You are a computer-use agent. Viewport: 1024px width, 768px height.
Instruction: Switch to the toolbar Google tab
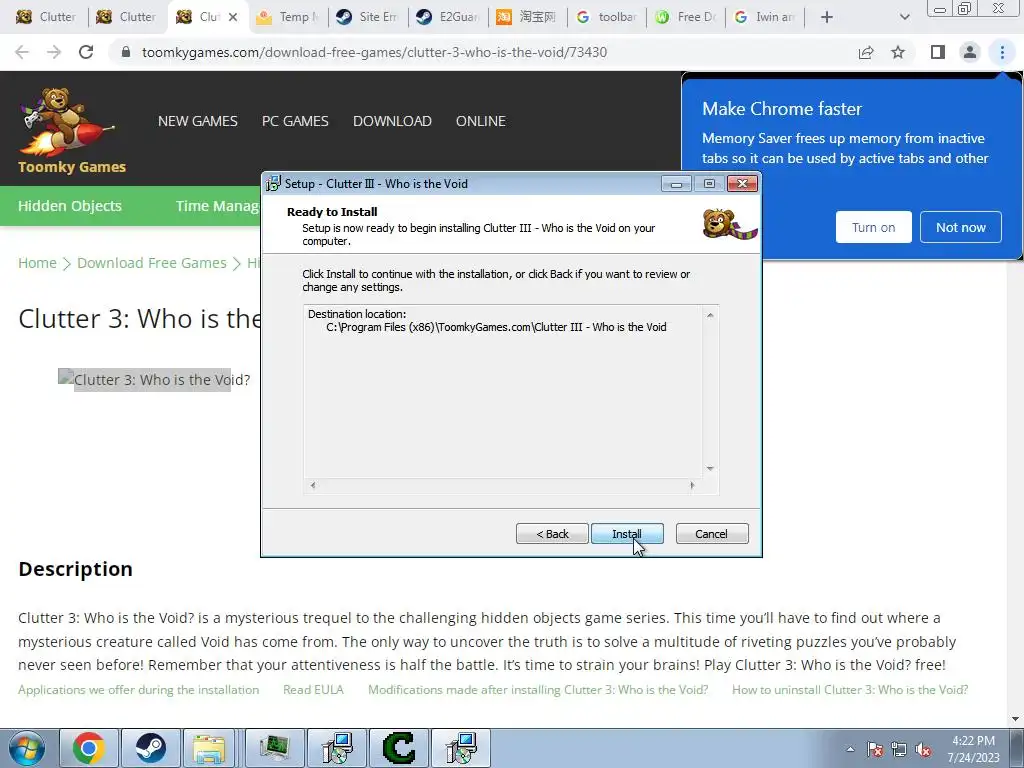pyautogui.click(x=607, y=17)
